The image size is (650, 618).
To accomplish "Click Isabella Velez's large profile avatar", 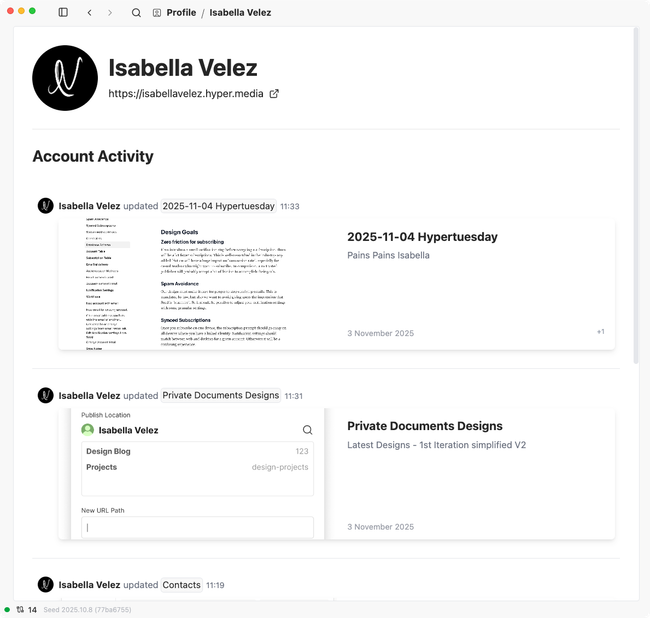I will (x=65, y=78).
